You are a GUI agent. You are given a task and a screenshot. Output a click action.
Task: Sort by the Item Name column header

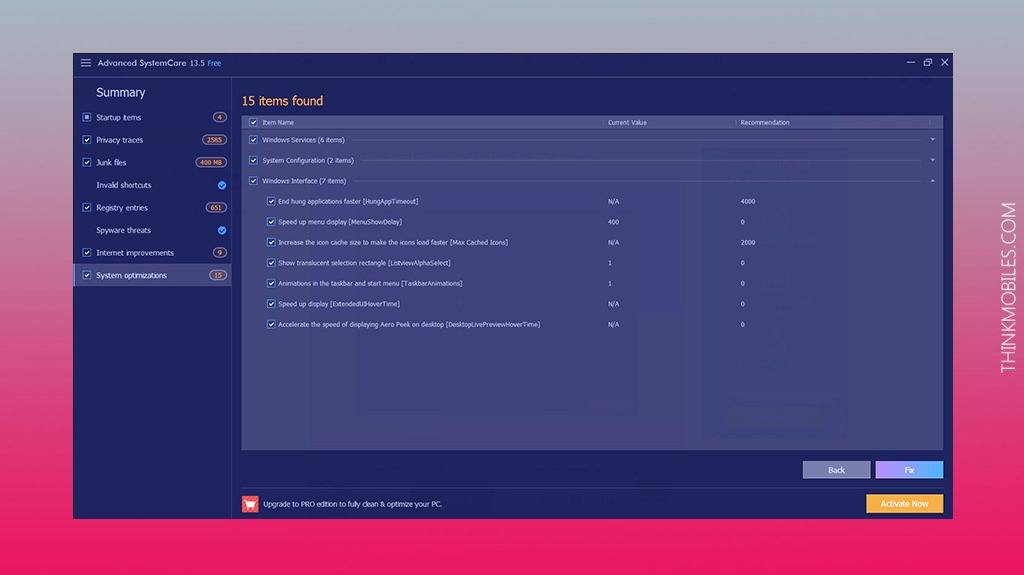tap(278, 123)
